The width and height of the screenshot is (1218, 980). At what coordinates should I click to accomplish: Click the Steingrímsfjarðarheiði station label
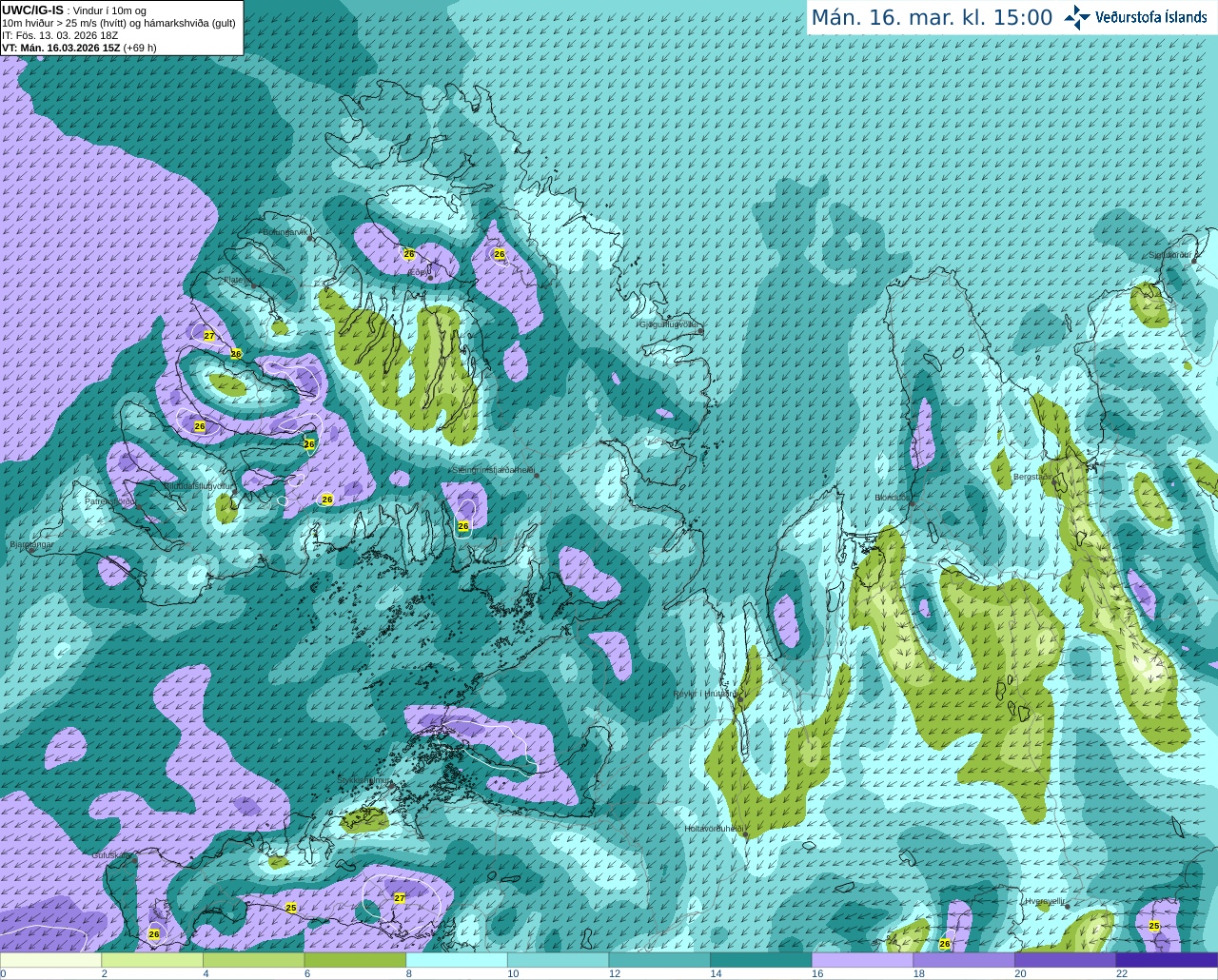(x=493, y=469)
